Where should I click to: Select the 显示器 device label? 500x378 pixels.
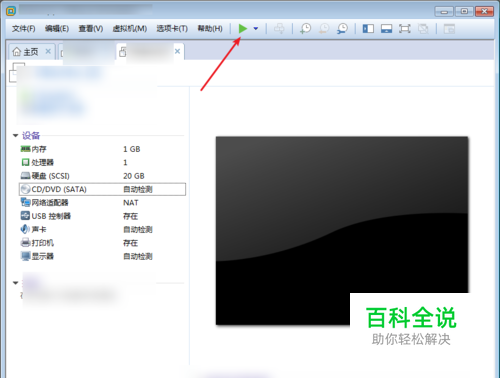point(43,256)
